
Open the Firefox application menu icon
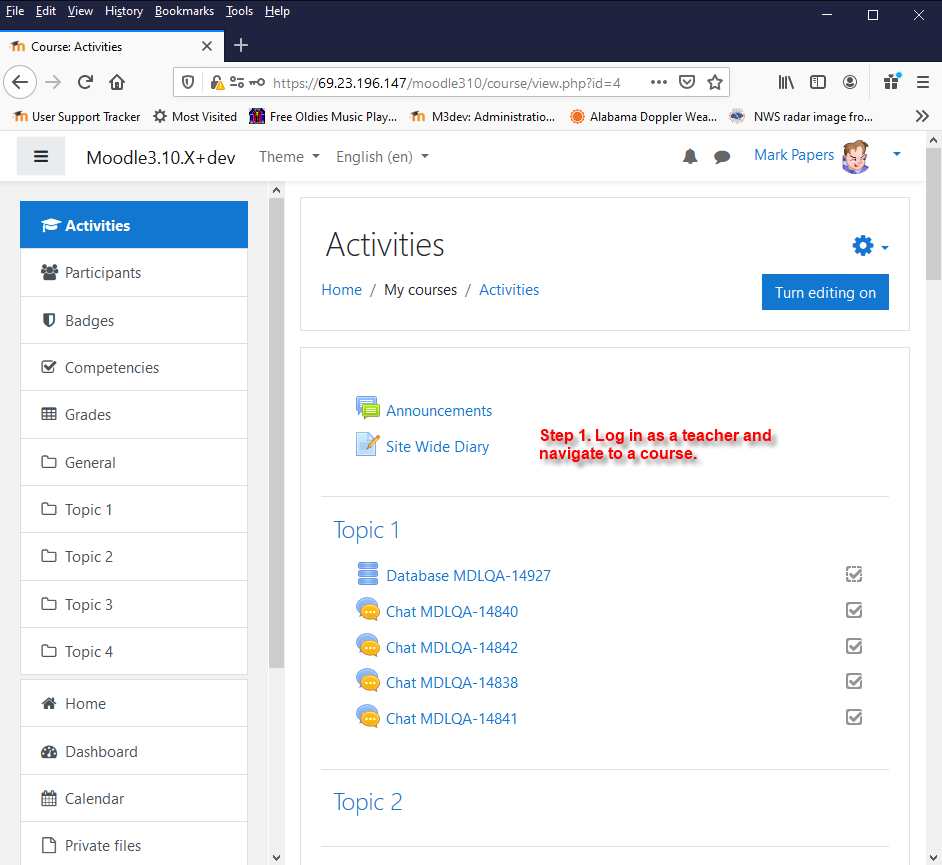[923, 82]
